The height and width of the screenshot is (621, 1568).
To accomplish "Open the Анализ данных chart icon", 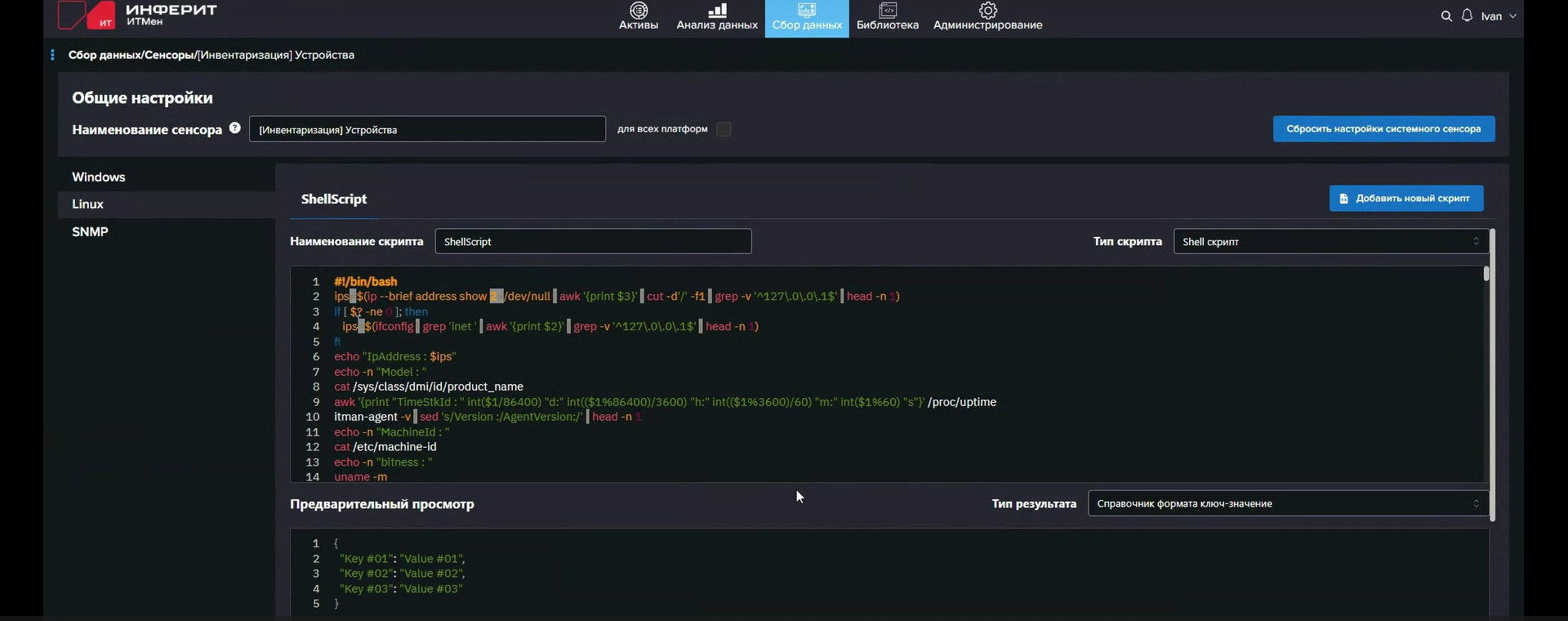I will click(x=717, y=11).
